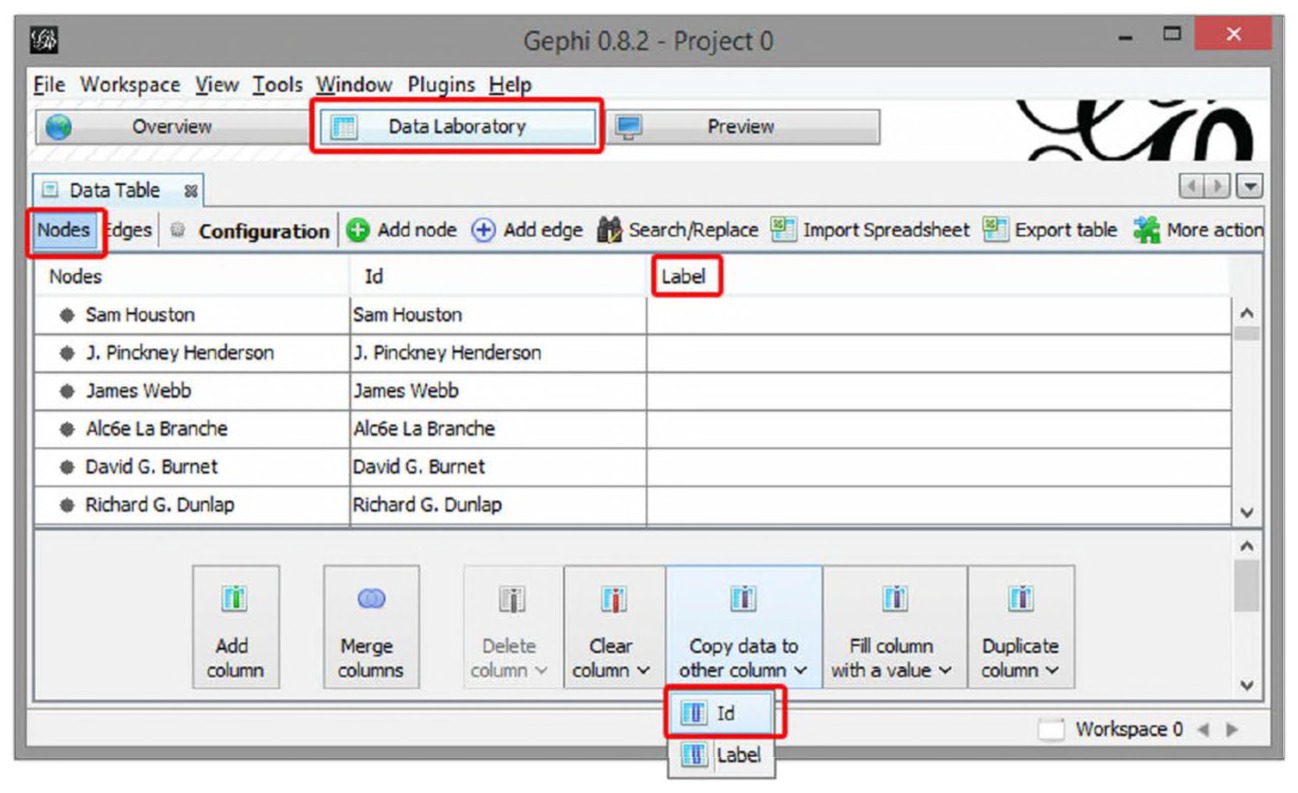Viewport: 1298px width, 793px height.
Task: Sort by the Id column header
Action: point(498,277)
